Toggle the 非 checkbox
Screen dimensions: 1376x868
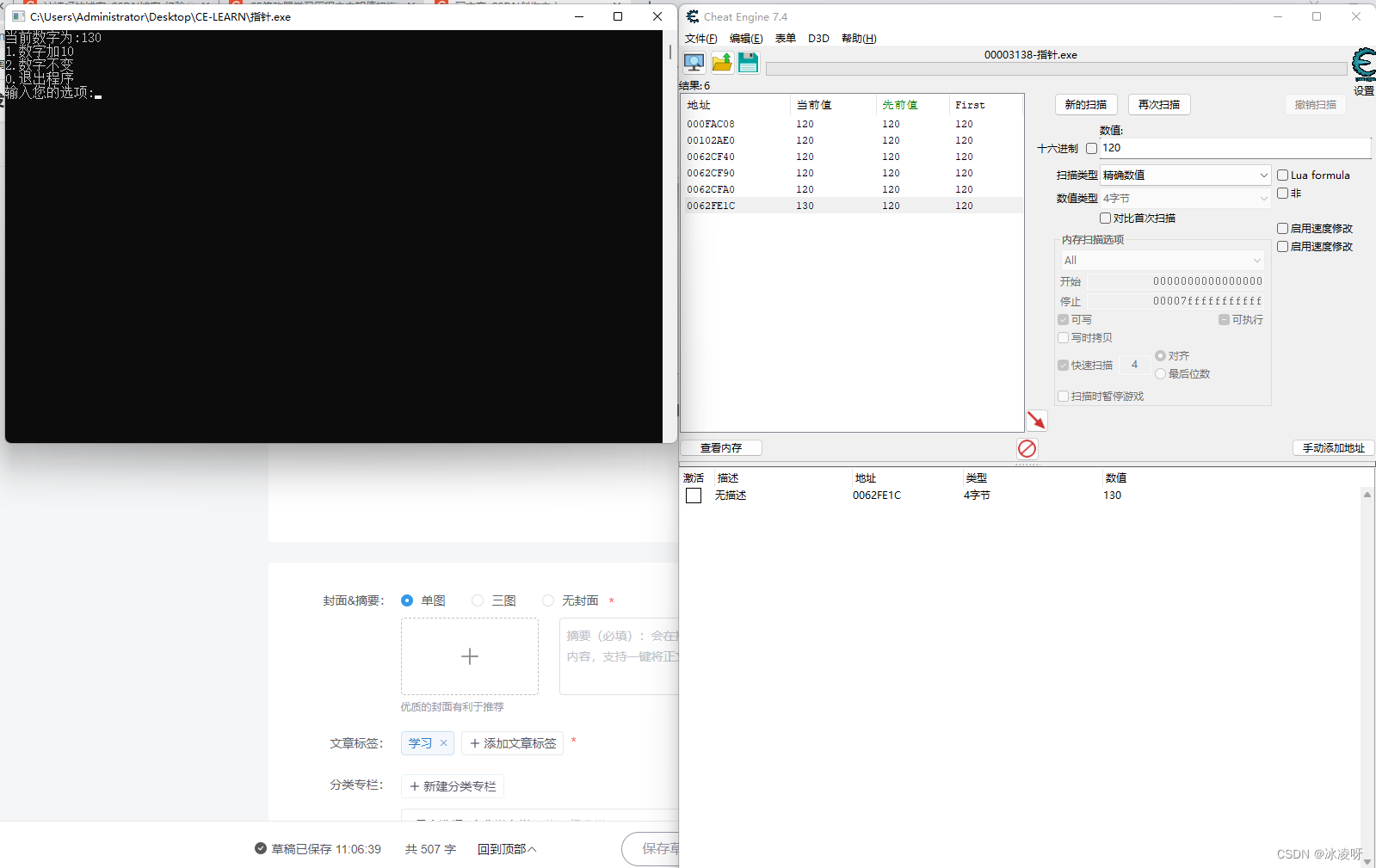[1282, 194]
